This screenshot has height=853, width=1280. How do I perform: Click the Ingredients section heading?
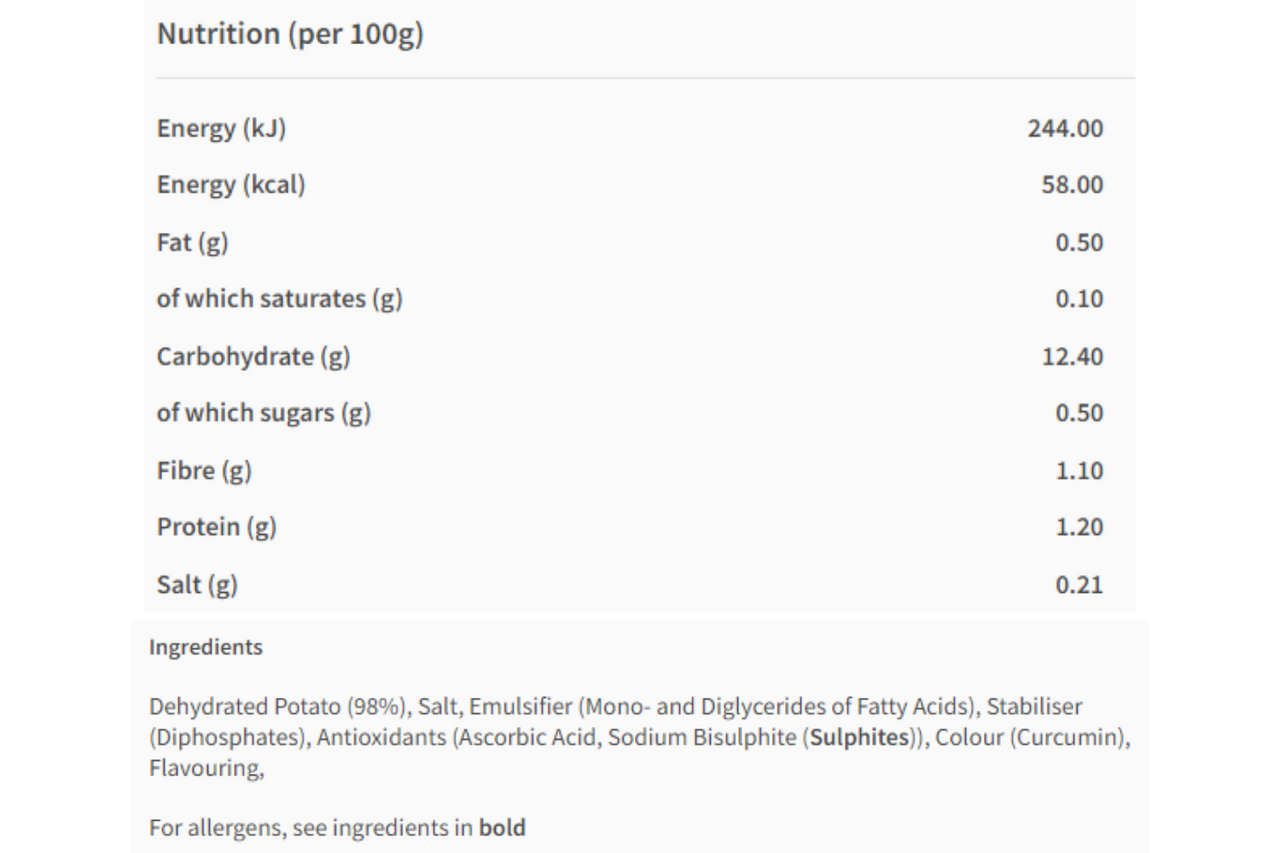[206, 647]
